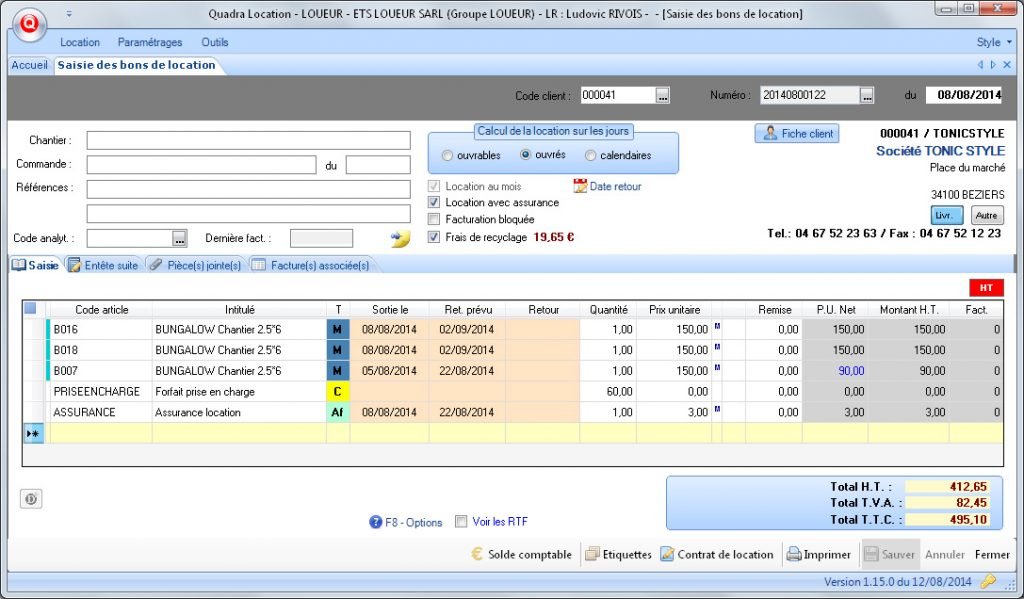This screenshot has height=599, width=1024.
Task: Disable the Frais de recyclage checkbox
Action: [435, 237]
